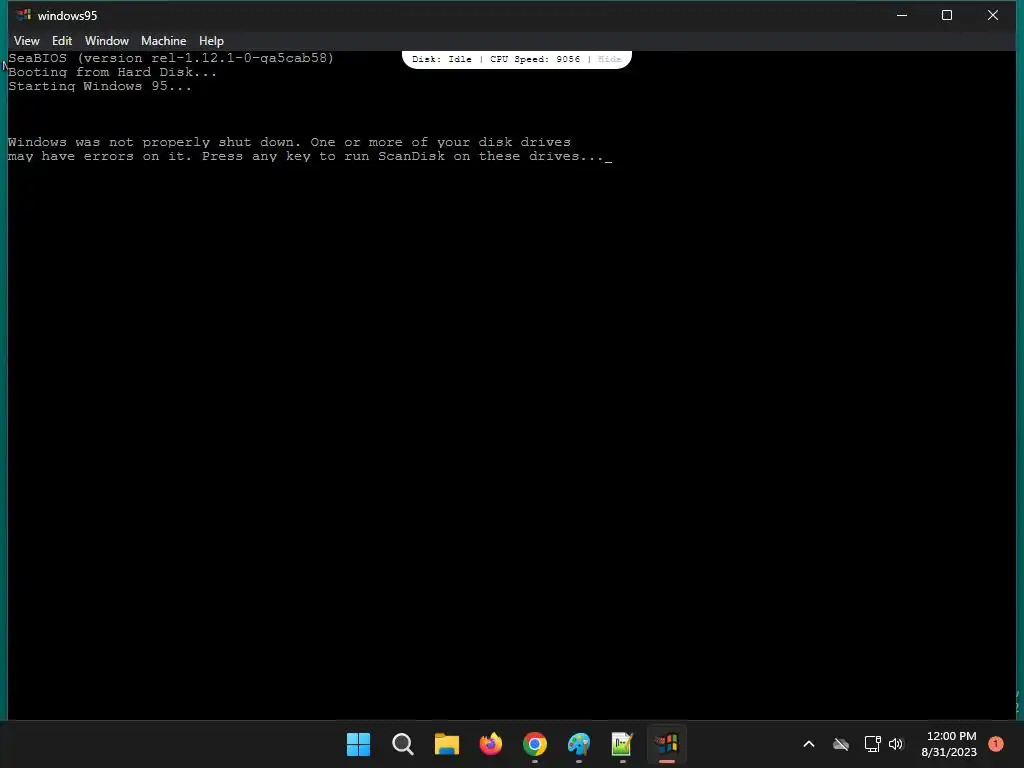Open the Paint app in taskbar
The height and width of the screenshot is (768, 1024).
(579, 744)
